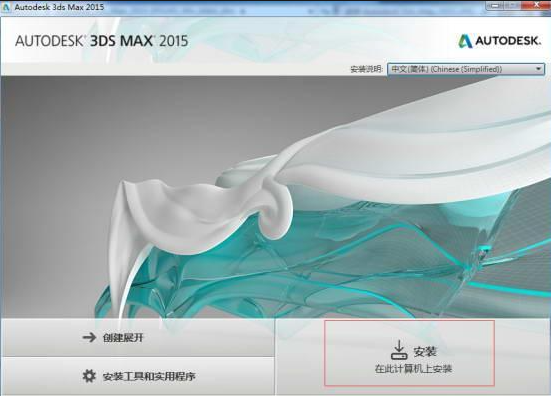Viewport: 551px width, 396px height.
Task: Open 创建展开 (Create Deployment) option
Action: (x=137, y=337)
